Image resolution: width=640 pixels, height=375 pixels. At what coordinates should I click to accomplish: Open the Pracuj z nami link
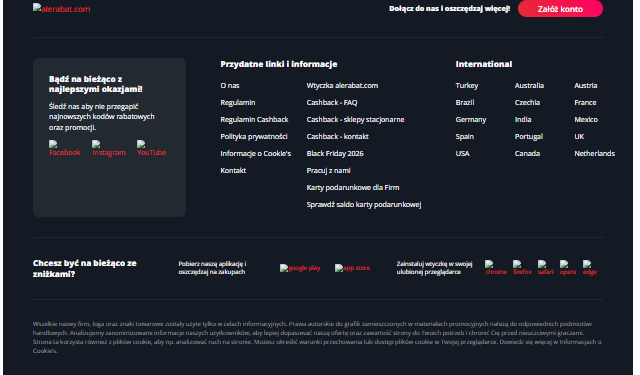[329, 171]
